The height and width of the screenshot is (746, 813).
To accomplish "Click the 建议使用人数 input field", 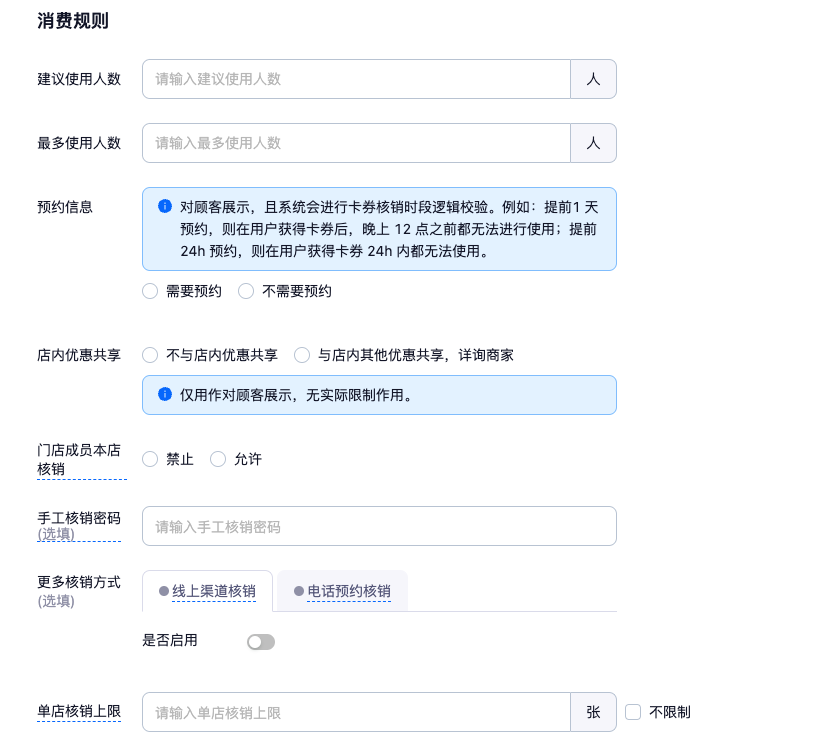I will (x=356, y=79).
